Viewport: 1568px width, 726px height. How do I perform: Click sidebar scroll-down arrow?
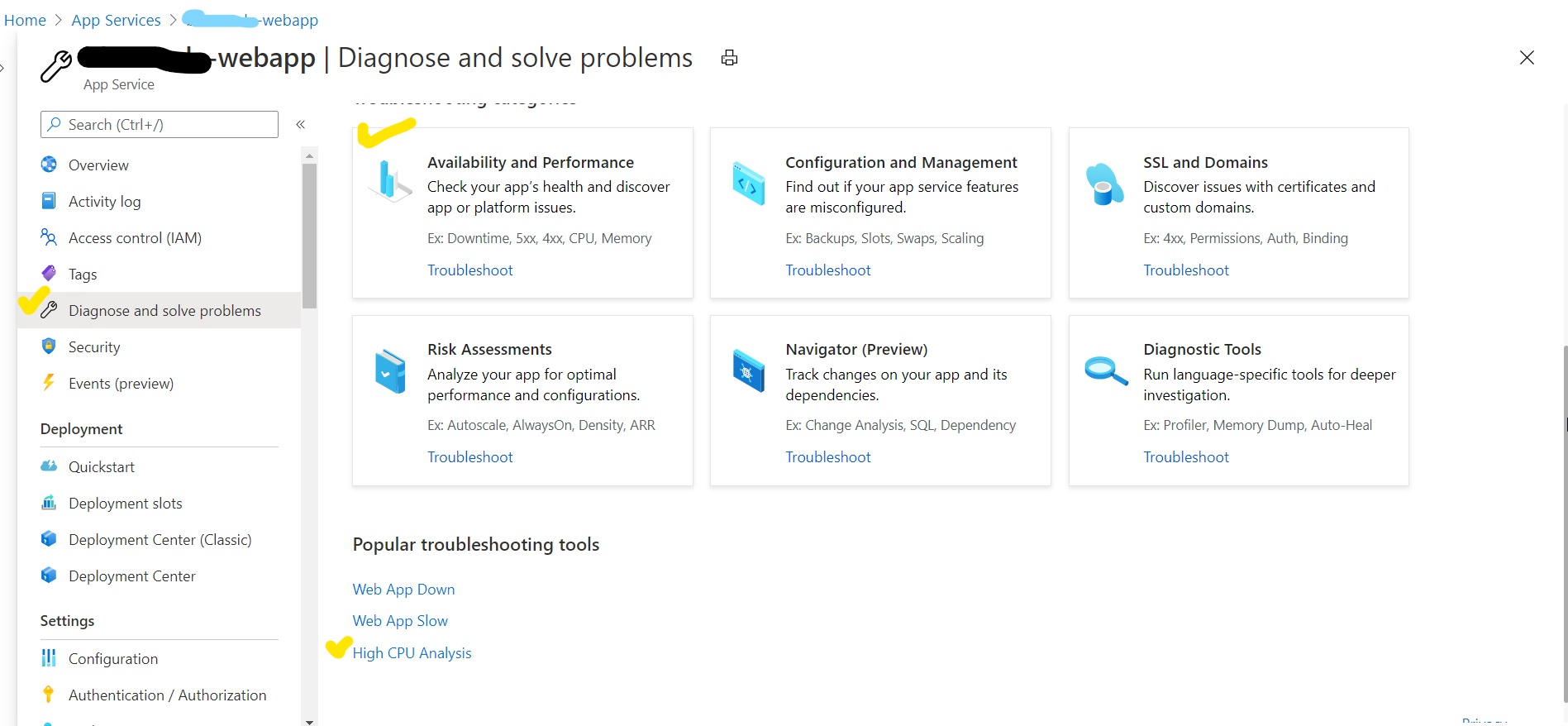(309, 721)
